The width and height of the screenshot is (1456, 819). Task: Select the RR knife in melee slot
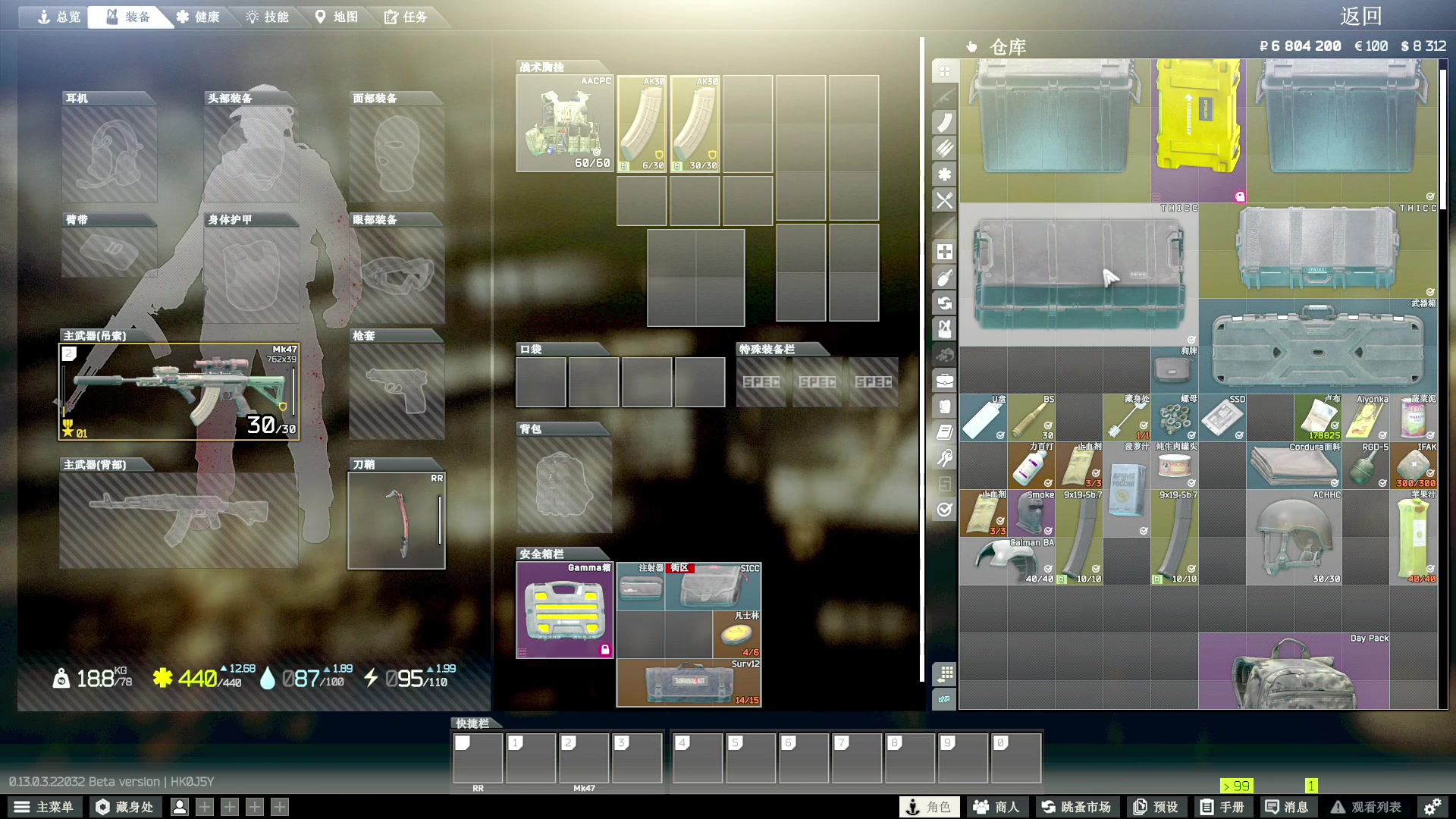[x=397, y=520]
